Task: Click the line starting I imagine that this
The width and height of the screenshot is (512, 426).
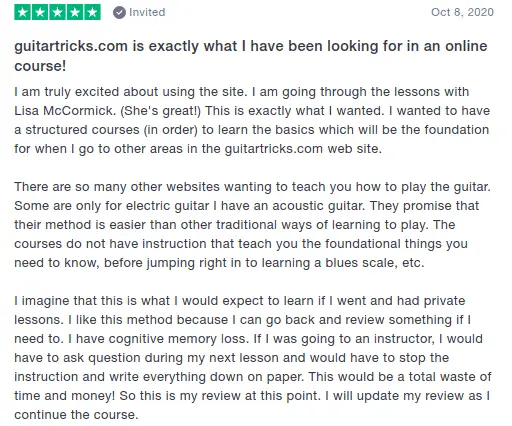Action: (x=240, y=301)
